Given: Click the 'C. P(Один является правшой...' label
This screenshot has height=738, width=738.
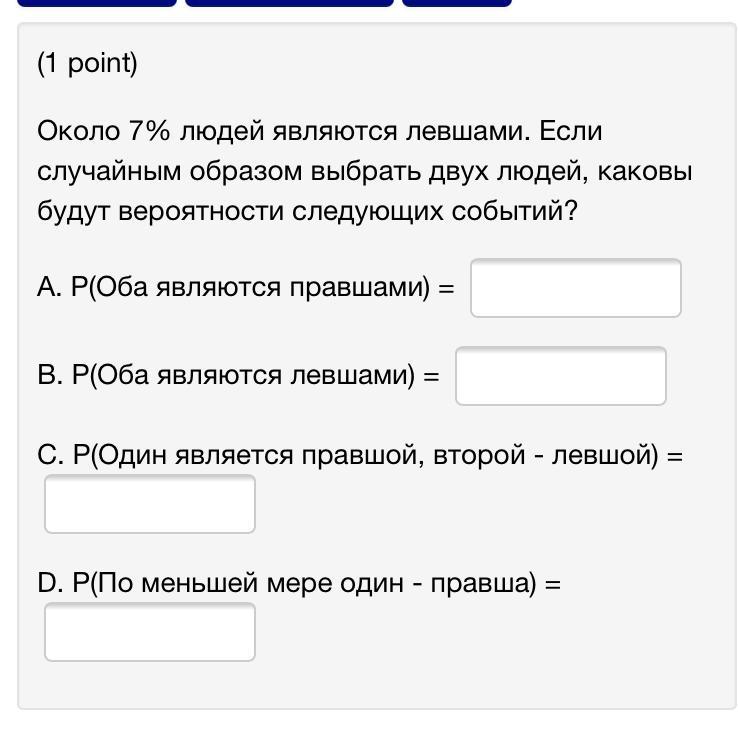Looking at the screenshot, I should (x=347, y=455).
